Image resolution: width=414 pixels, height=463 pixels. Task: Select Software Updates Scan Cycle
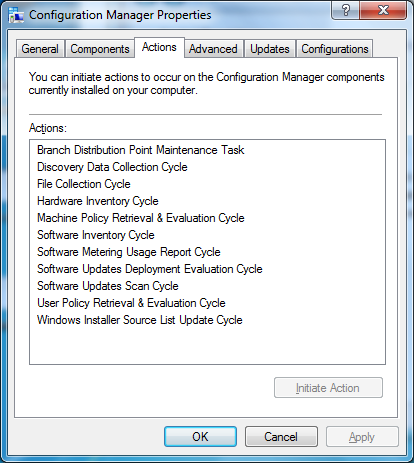tap(108, 286)
